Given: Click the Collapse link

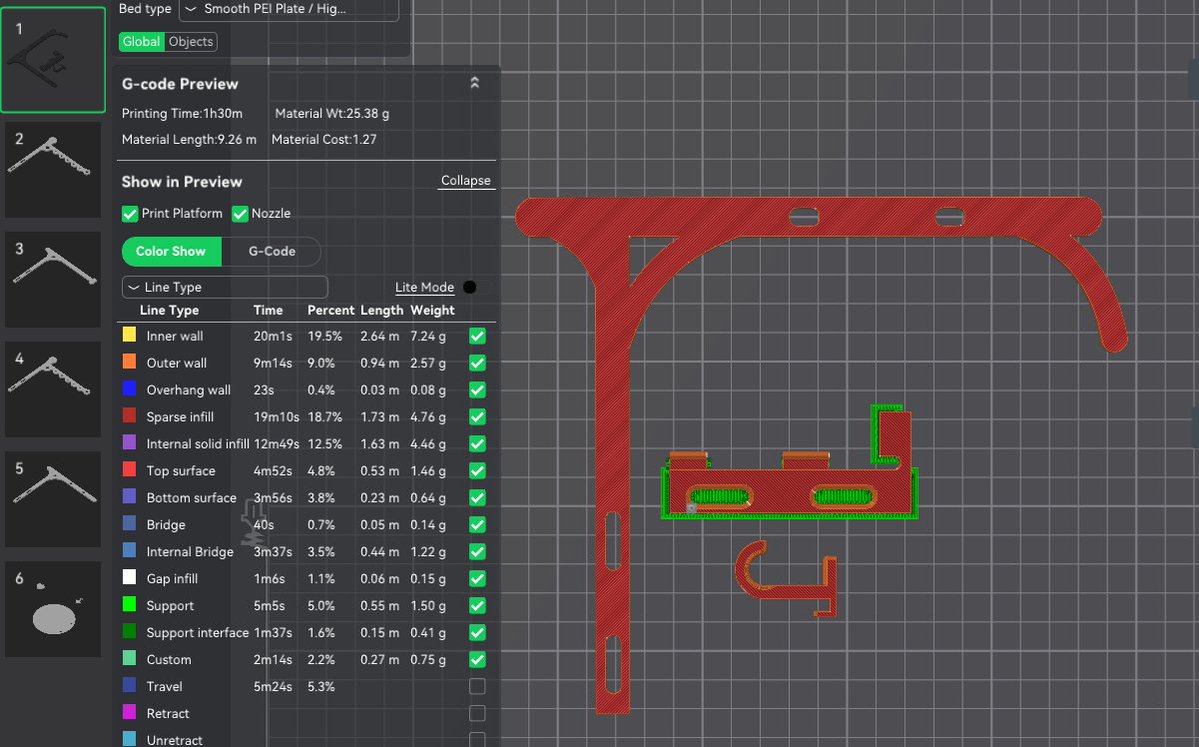Looking at the screenshot, I should coord(466,180).
